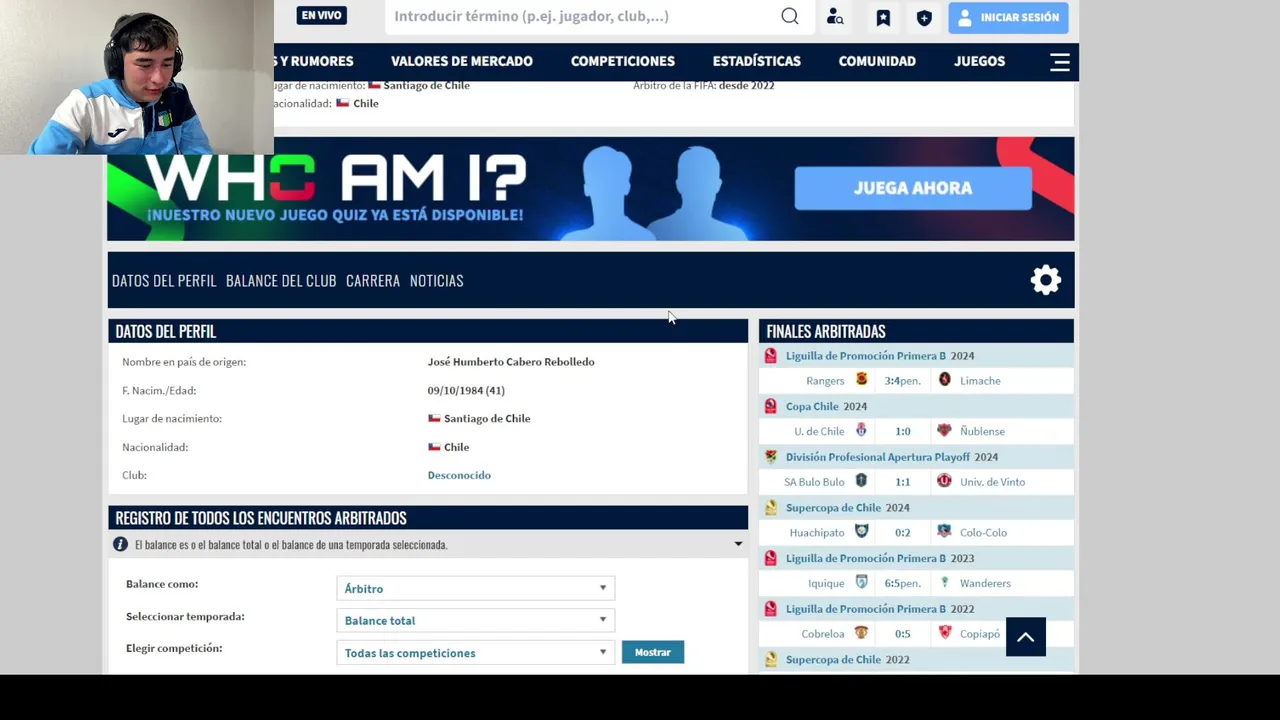Open the advanced person search icon
This screenshot has width=1280, height=720.
tap(835, 17)
